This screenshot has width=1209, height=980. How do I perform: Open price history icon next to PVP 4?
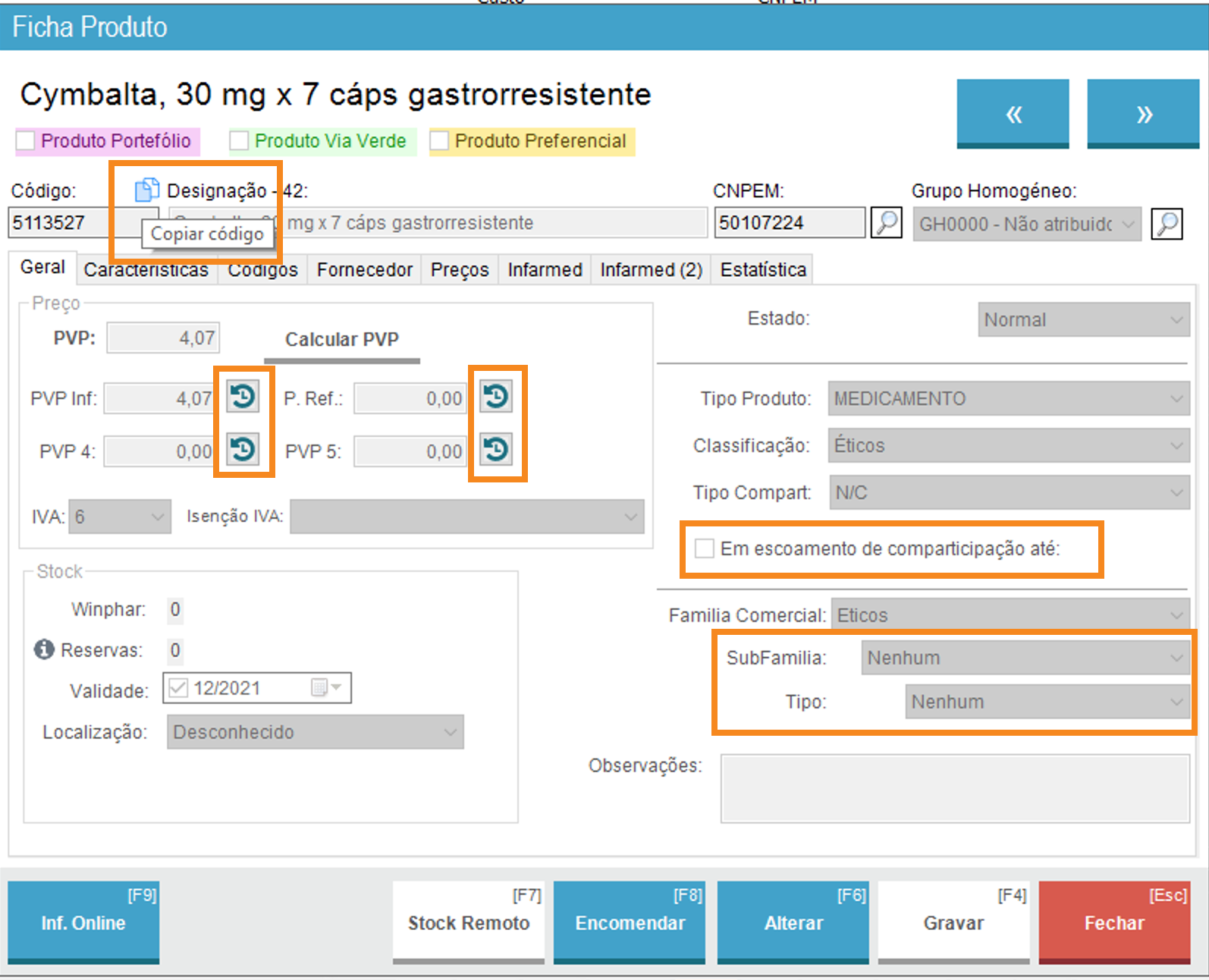[x=243, y=450]
